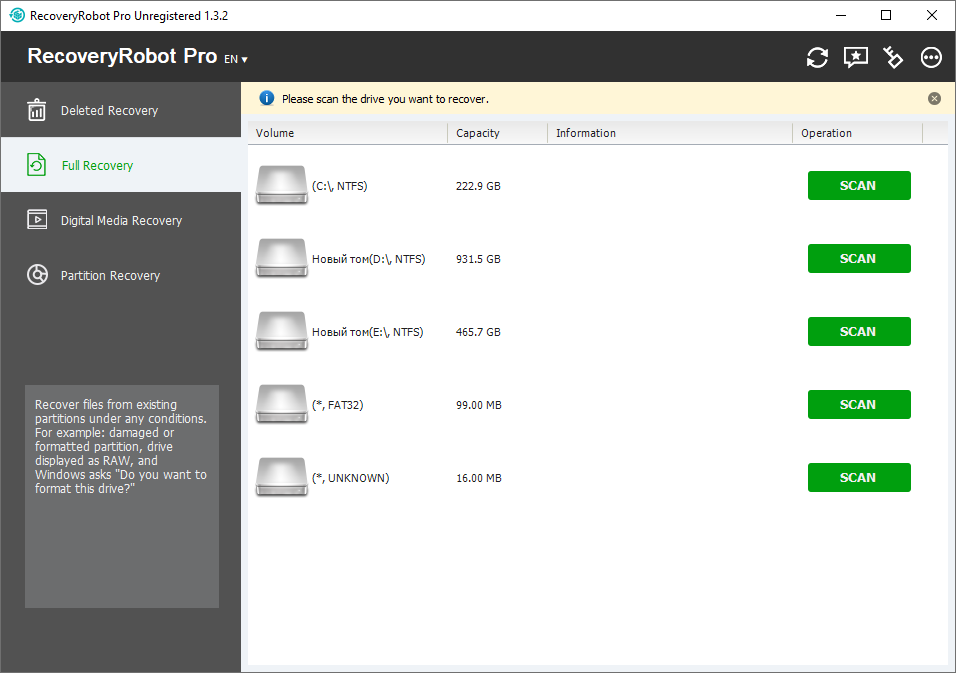Click the 99.00 MB capacity value
956x673 pixels.
[x=479, y=405]
